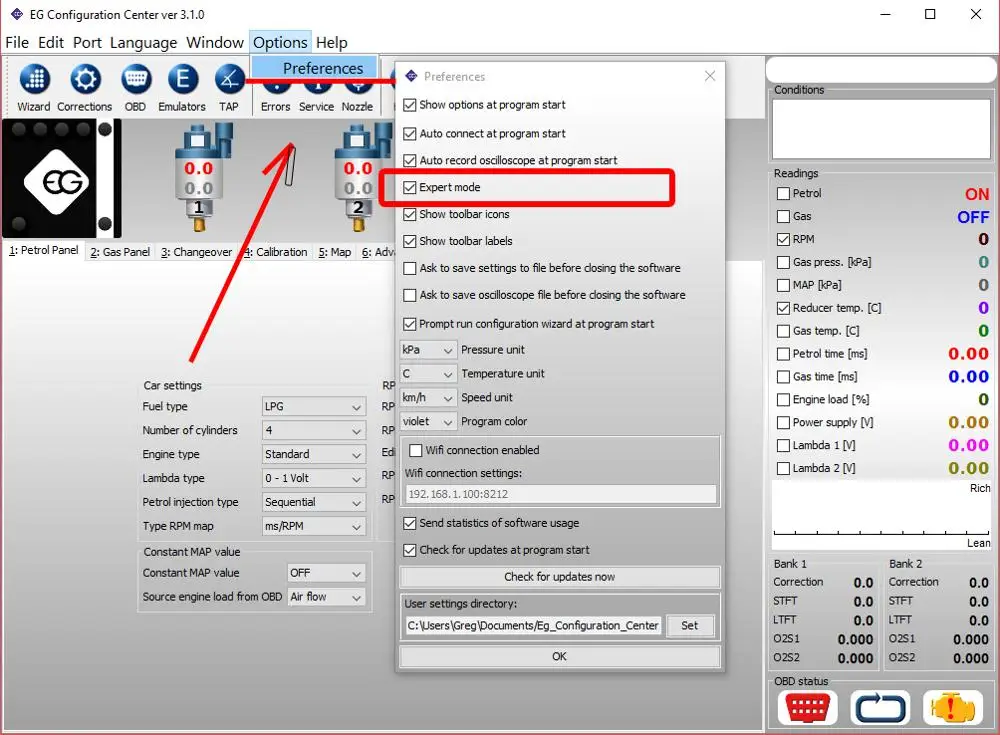This screenshot has height=735, width=1000.
Task: Open the File menu
Action: click(17, 43)
